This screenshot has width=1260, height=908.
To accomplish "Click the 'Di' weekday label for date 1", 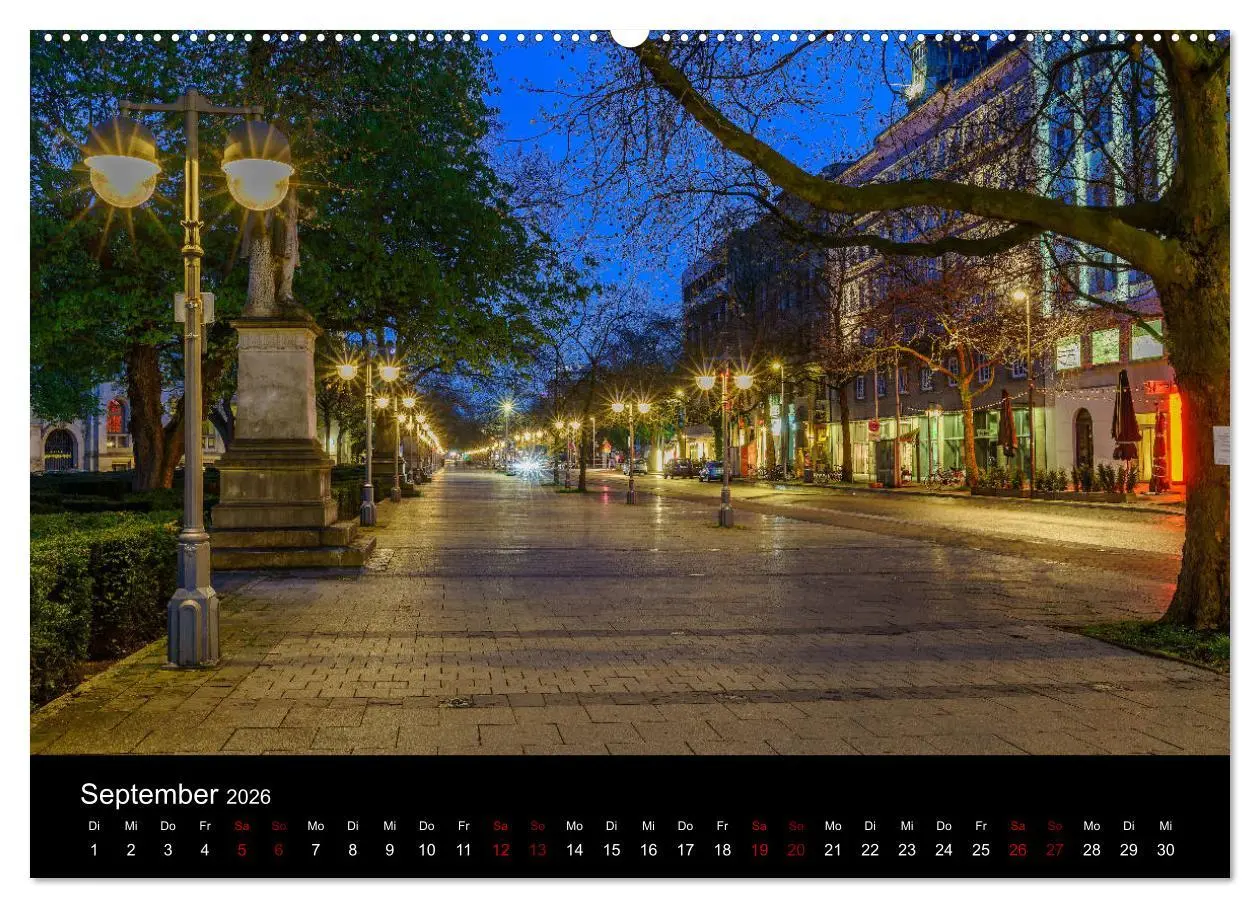I will [94, 826].
